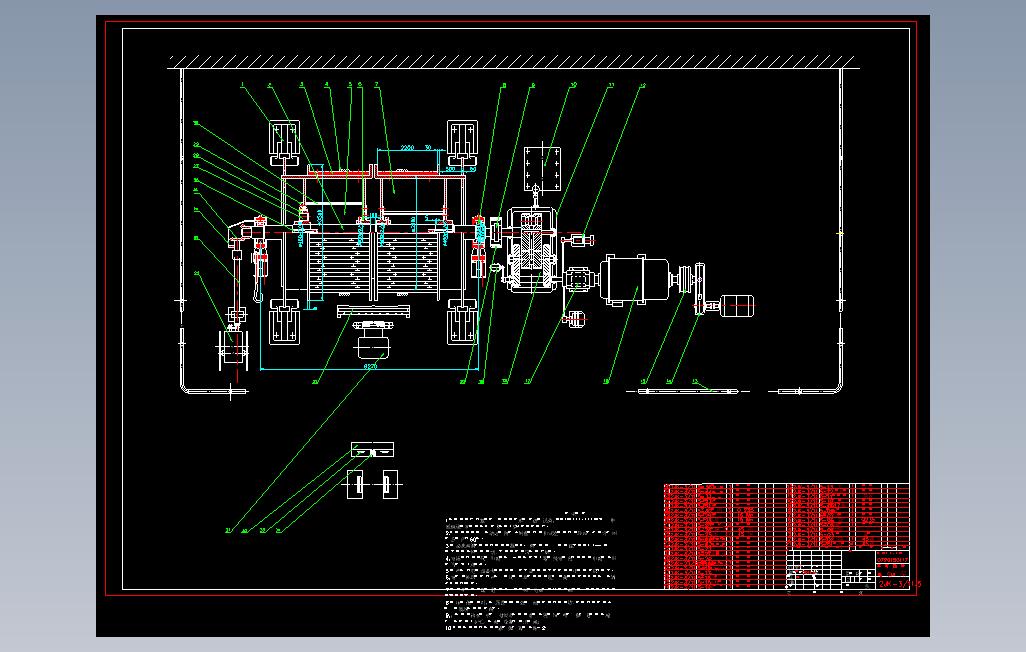
Task: Select the bottom-right bearing pedestal
Action: coord(462,322)
